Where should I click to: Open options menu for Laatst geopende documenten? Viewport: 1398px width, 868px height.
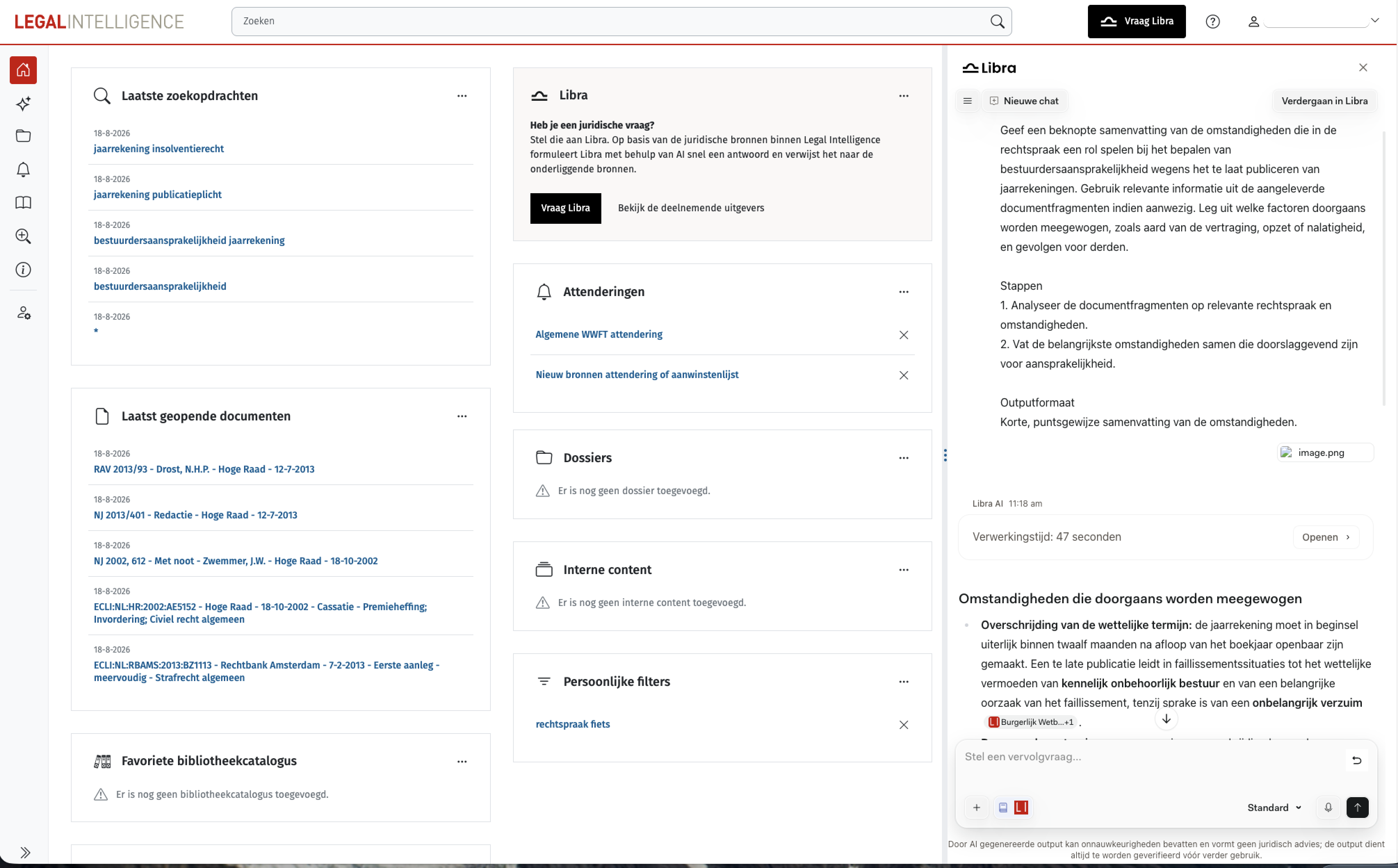(x=462, y=416)
